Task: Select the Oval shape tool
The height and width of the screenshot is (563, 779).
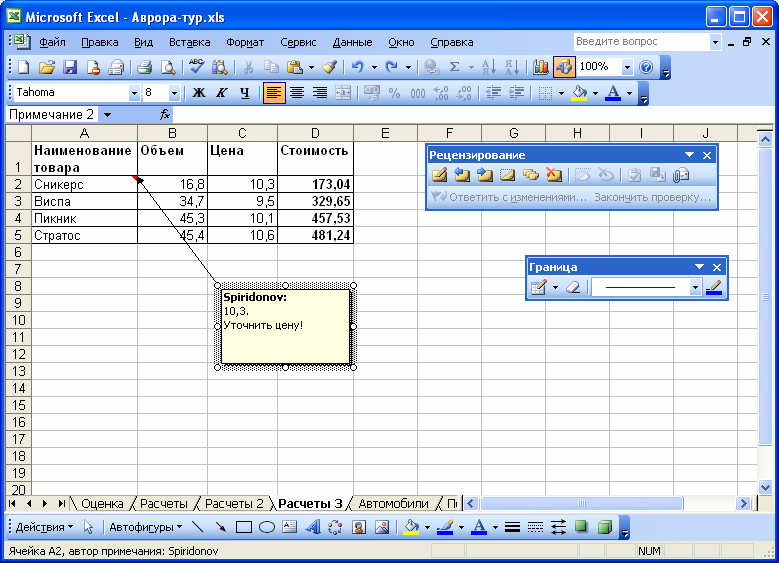Action: click(267, 527)
